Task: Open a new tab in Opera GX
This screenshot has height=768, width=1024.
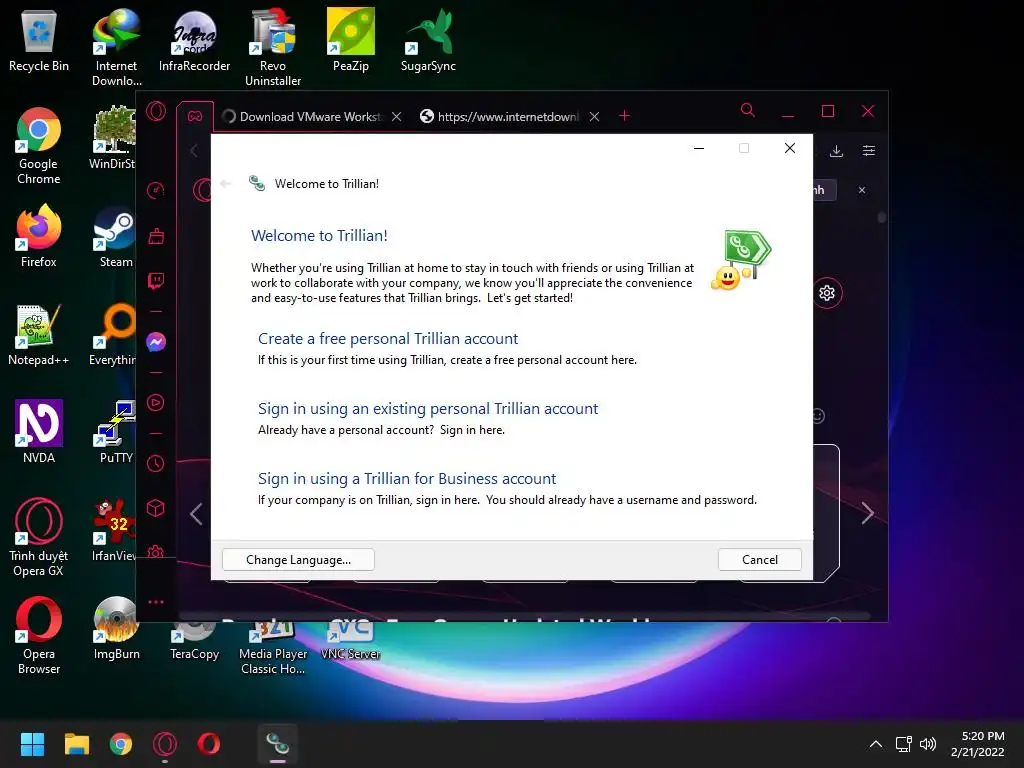Action: pyautogui.click(x=624, y=116)
